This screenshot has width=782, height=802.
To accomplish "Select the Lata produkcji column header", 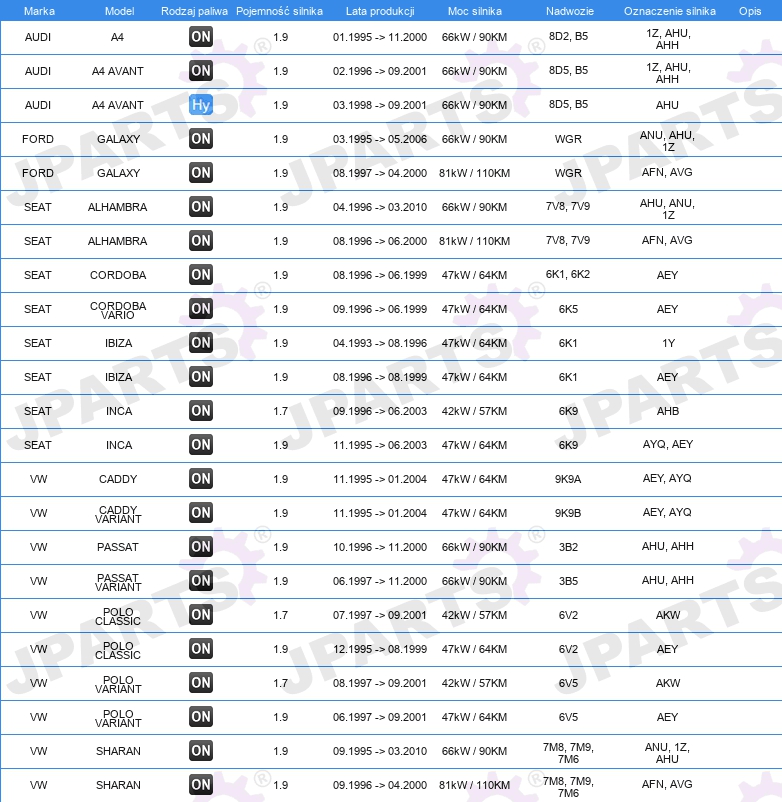I will 380,11.
